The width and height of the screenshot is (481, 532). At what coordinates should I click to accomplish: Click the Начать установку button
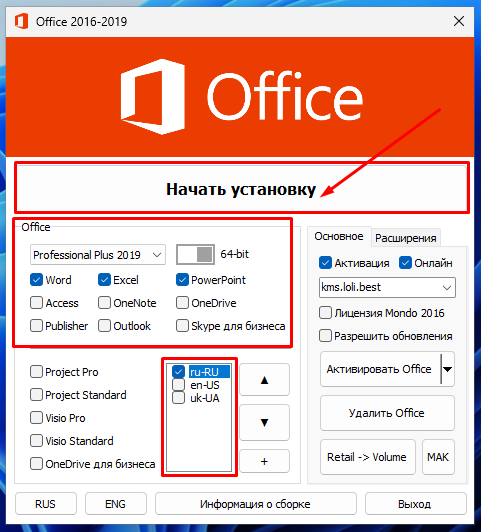tap(242, 189)
